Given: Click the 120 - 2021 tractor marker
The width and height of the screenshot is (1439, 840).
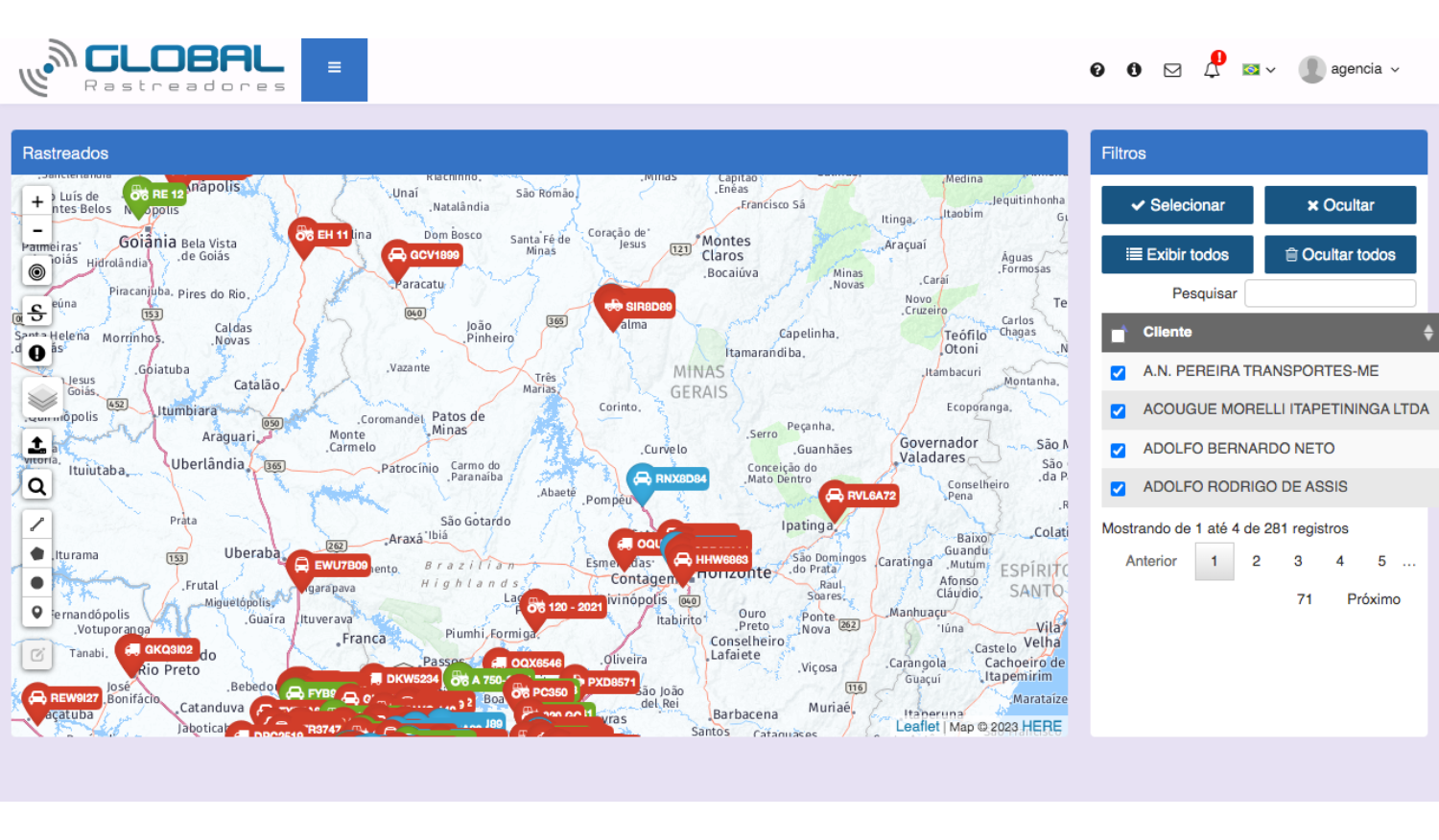Looking at the screenshot, I should tap(563, 607).
